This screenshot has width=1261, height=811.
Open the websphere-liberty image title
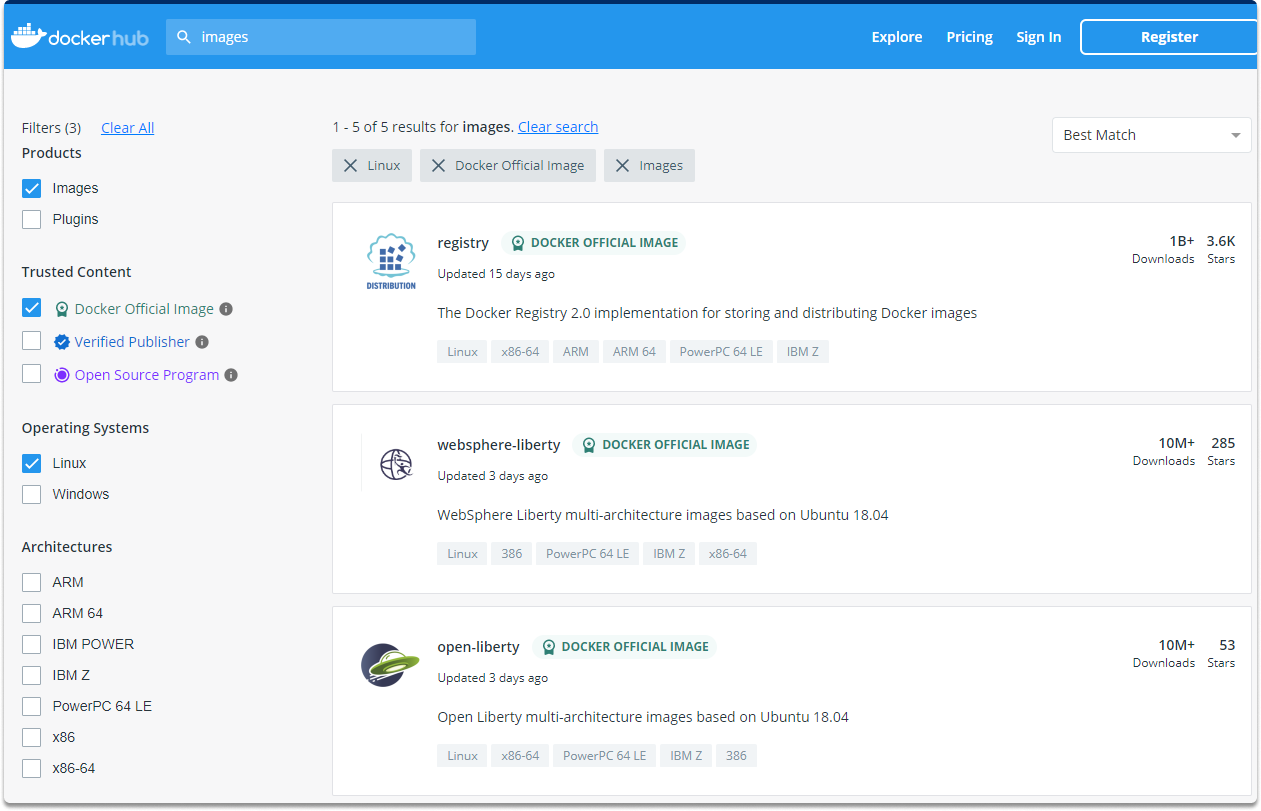tap(499, 445)
